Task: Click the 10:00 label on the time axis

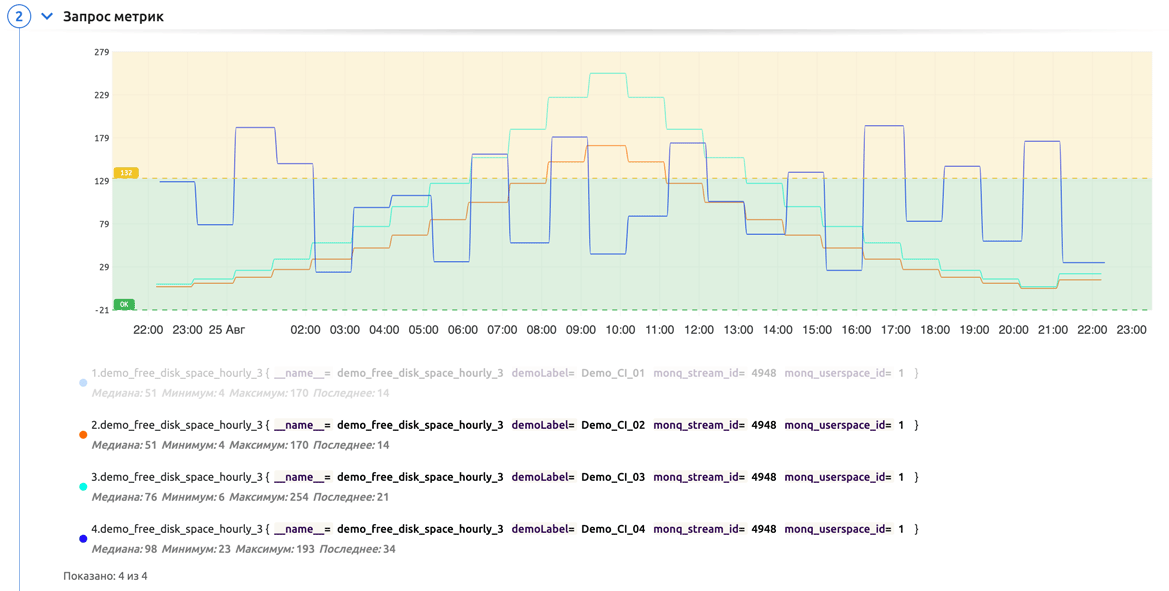Action: tap(620, 329)
